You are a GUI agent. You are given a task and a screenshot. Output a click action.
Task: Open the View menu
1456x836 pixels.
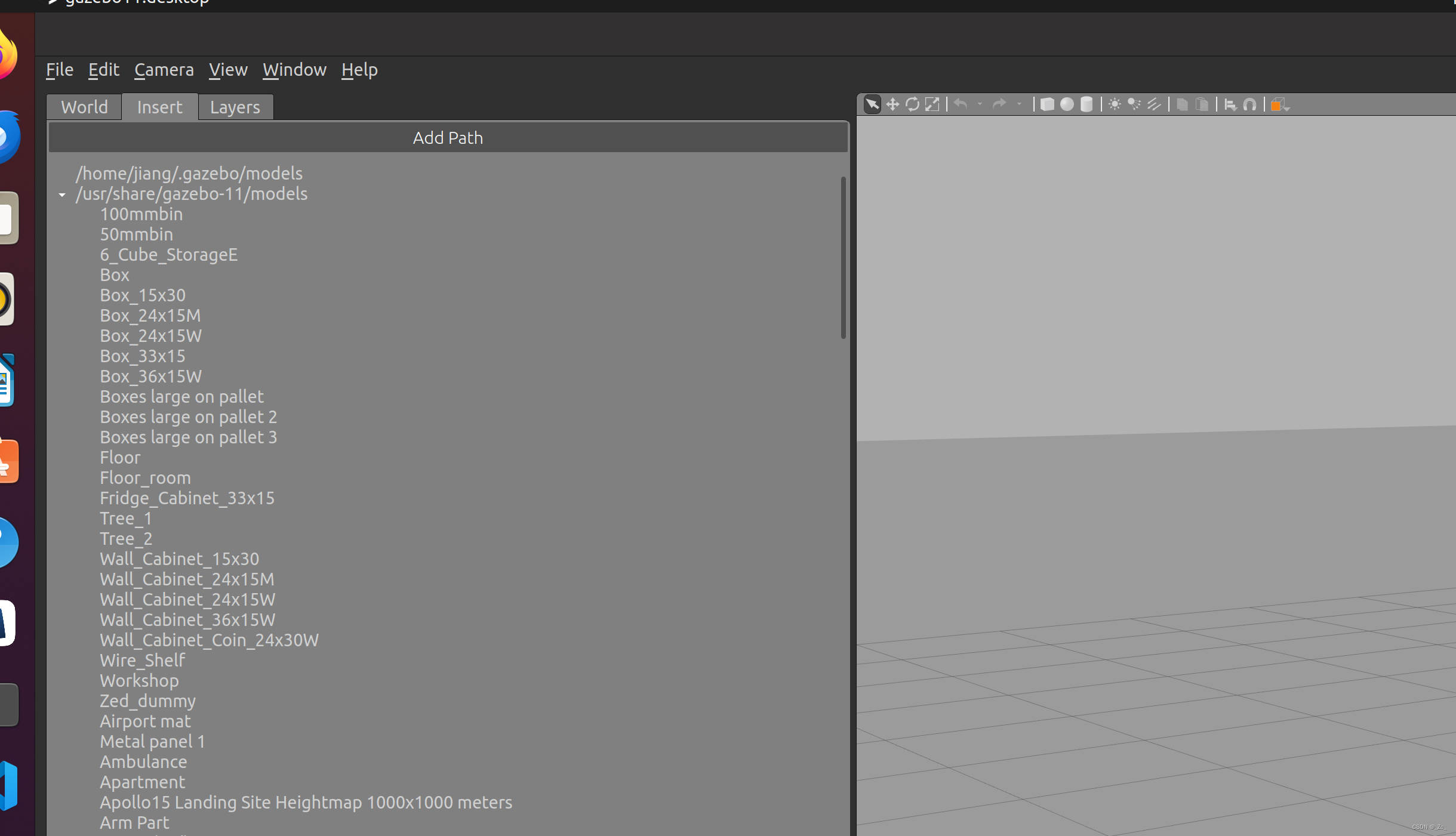click(227, 69)
